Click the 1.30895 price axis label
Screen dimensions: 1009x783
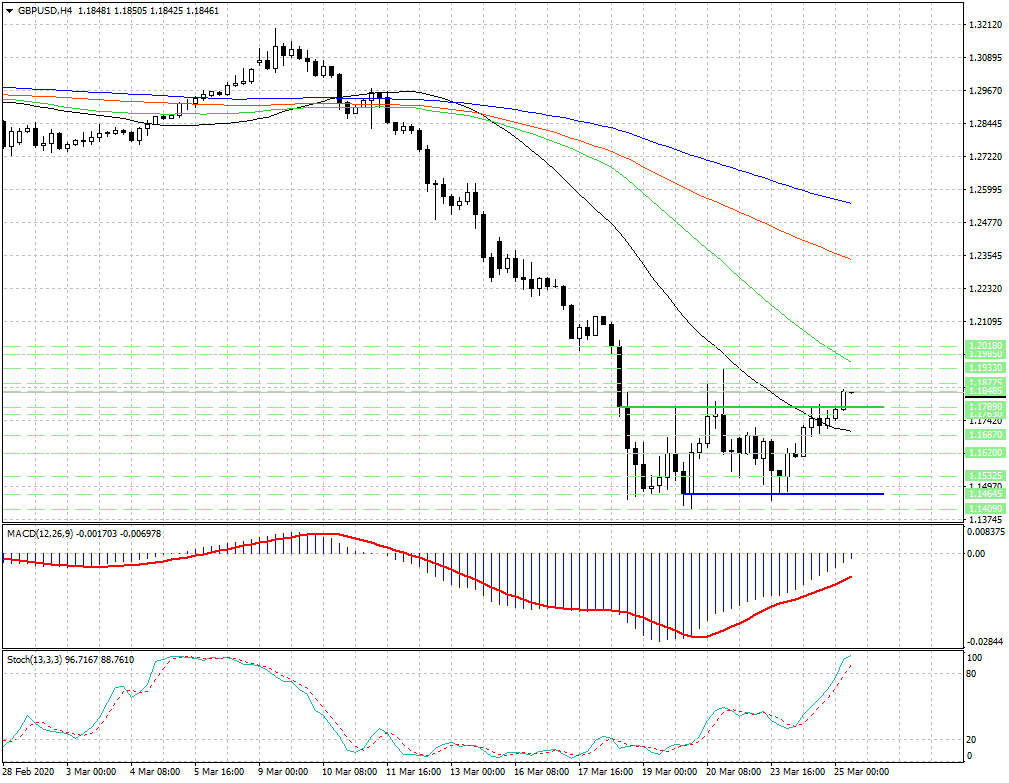click(985, 58)
